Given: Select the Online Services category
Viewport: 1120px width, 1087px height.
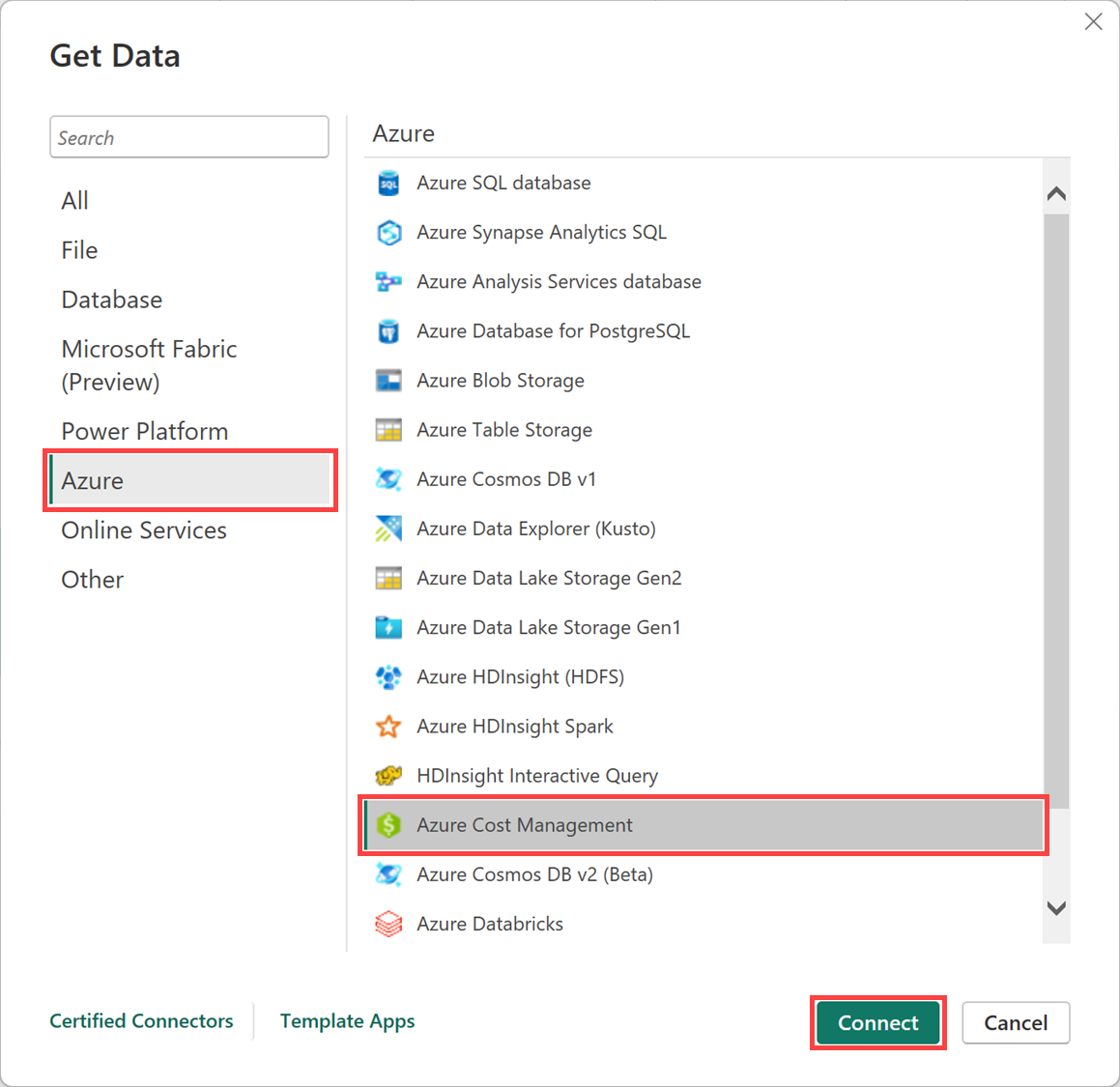Looking at the screenshot, I should (144, 530).
